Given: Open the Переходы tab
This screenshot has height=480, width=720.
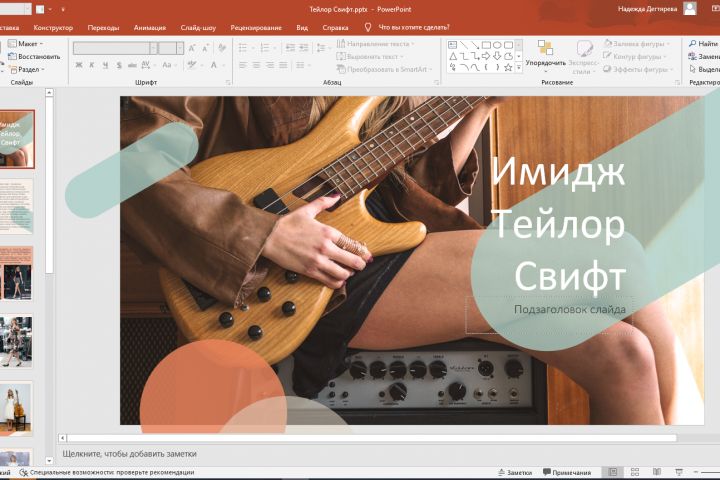Looking at the screenshot, I should click(103, 28).
